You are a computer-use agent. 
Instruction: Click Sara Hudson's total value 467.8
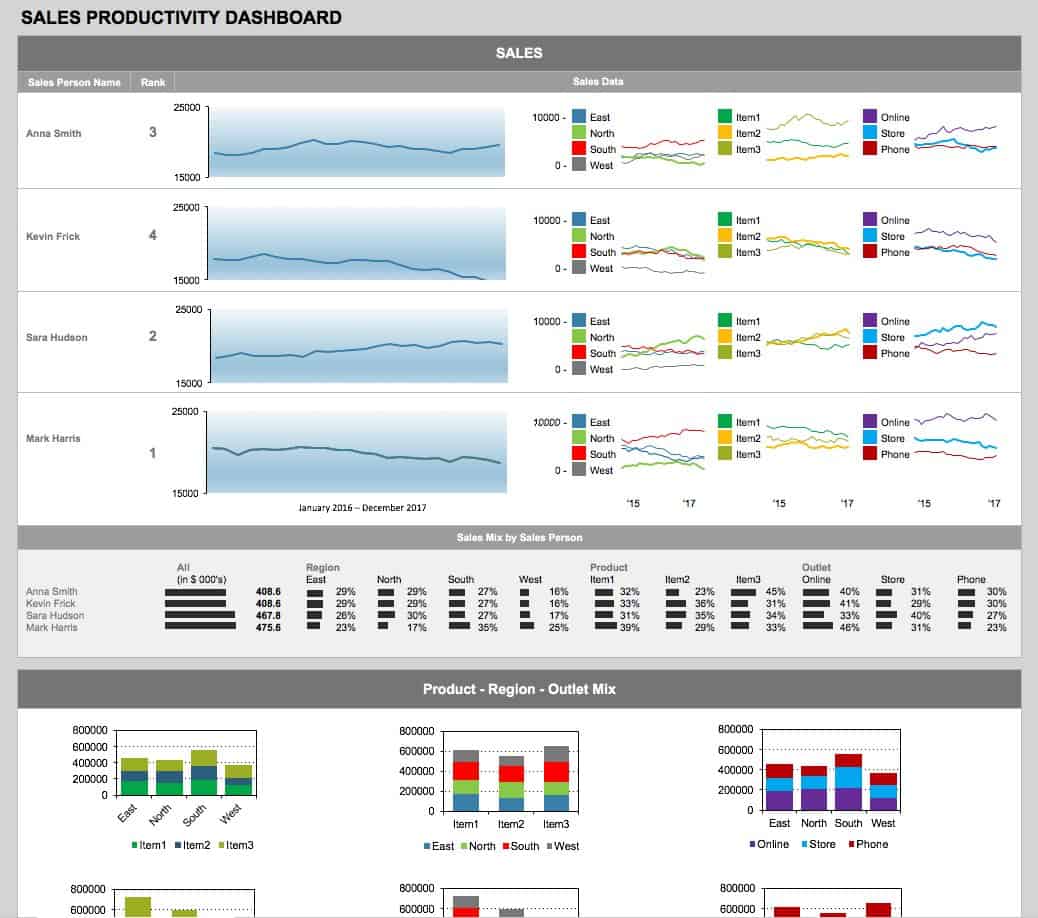(x=268, y=616)
